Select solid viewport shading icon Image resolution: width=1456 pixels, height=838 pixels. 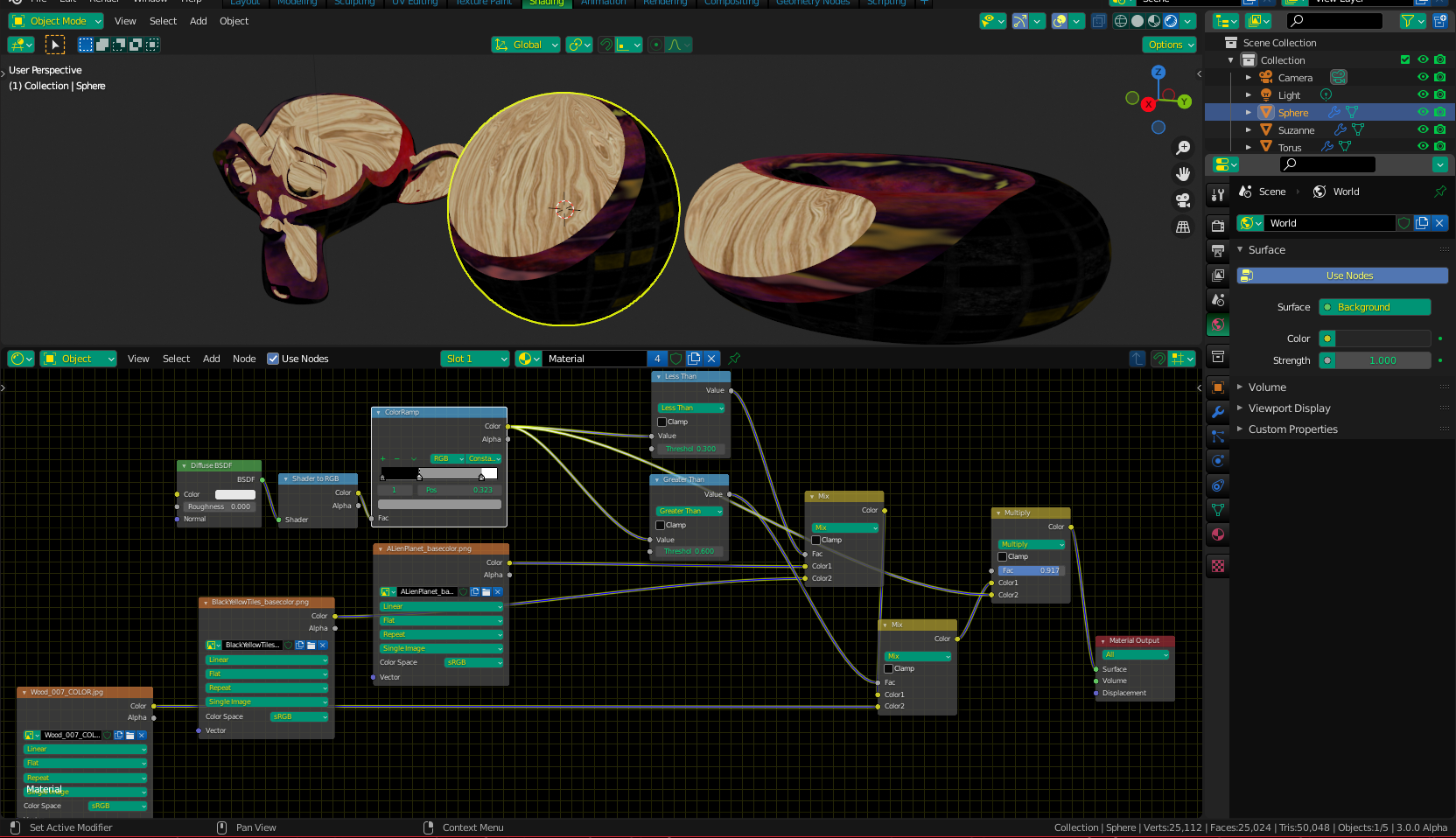[1137, 21]
